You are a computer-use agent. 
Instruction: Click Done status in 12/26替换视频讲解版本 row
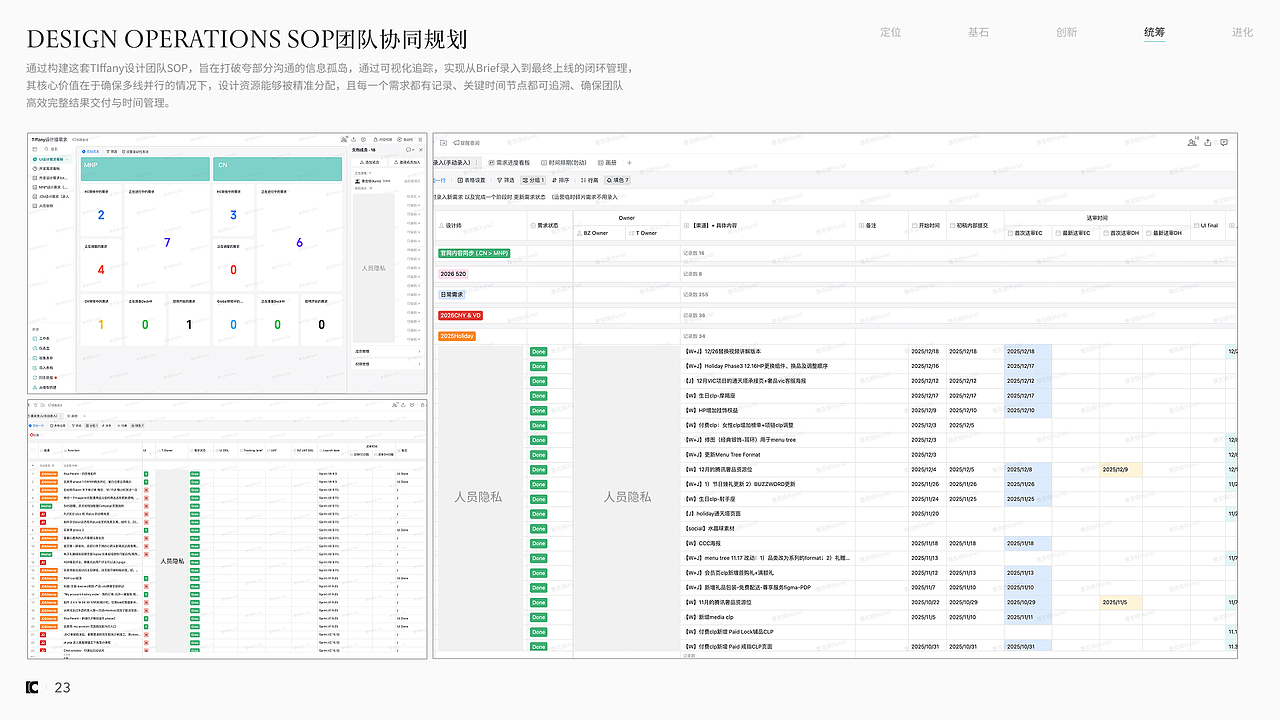click(x=538, y=352)
